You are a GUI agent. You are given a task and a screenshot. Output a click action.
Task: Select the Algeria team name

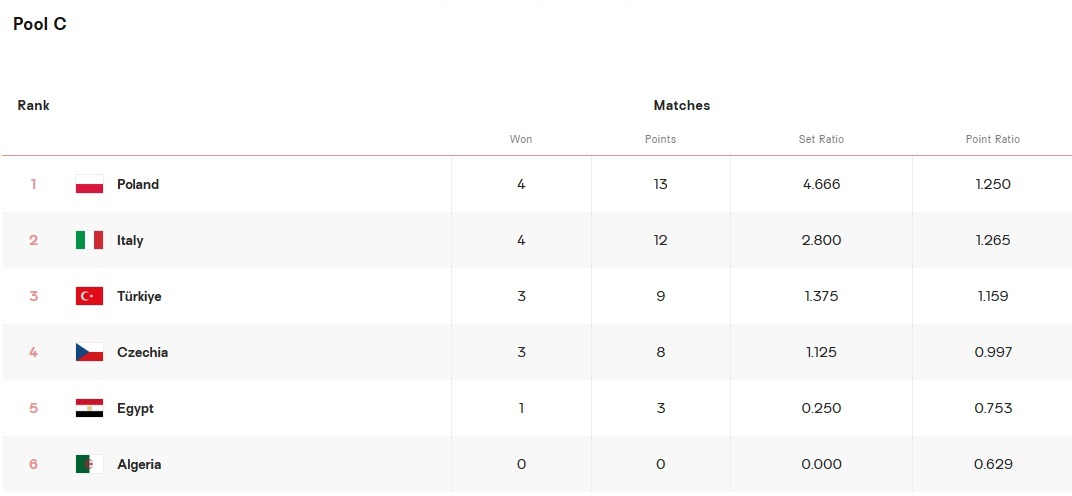coord(139,465)
